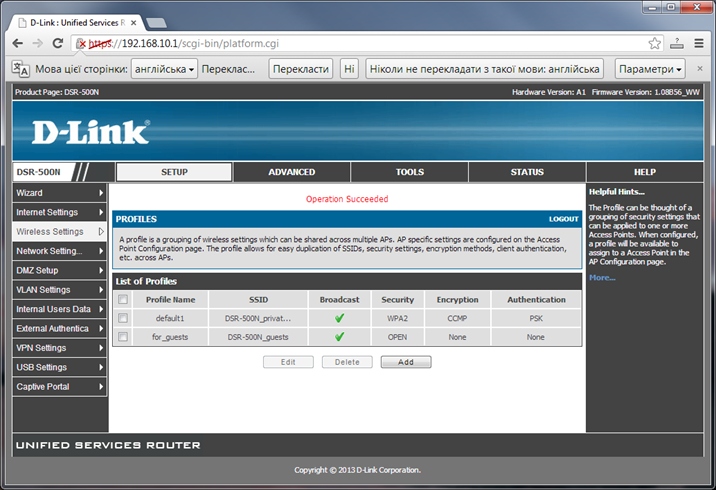The width and height of the screenshot is (716, 490).
Task: Click the translate icon in translation bar
Action: pos(20,69)
